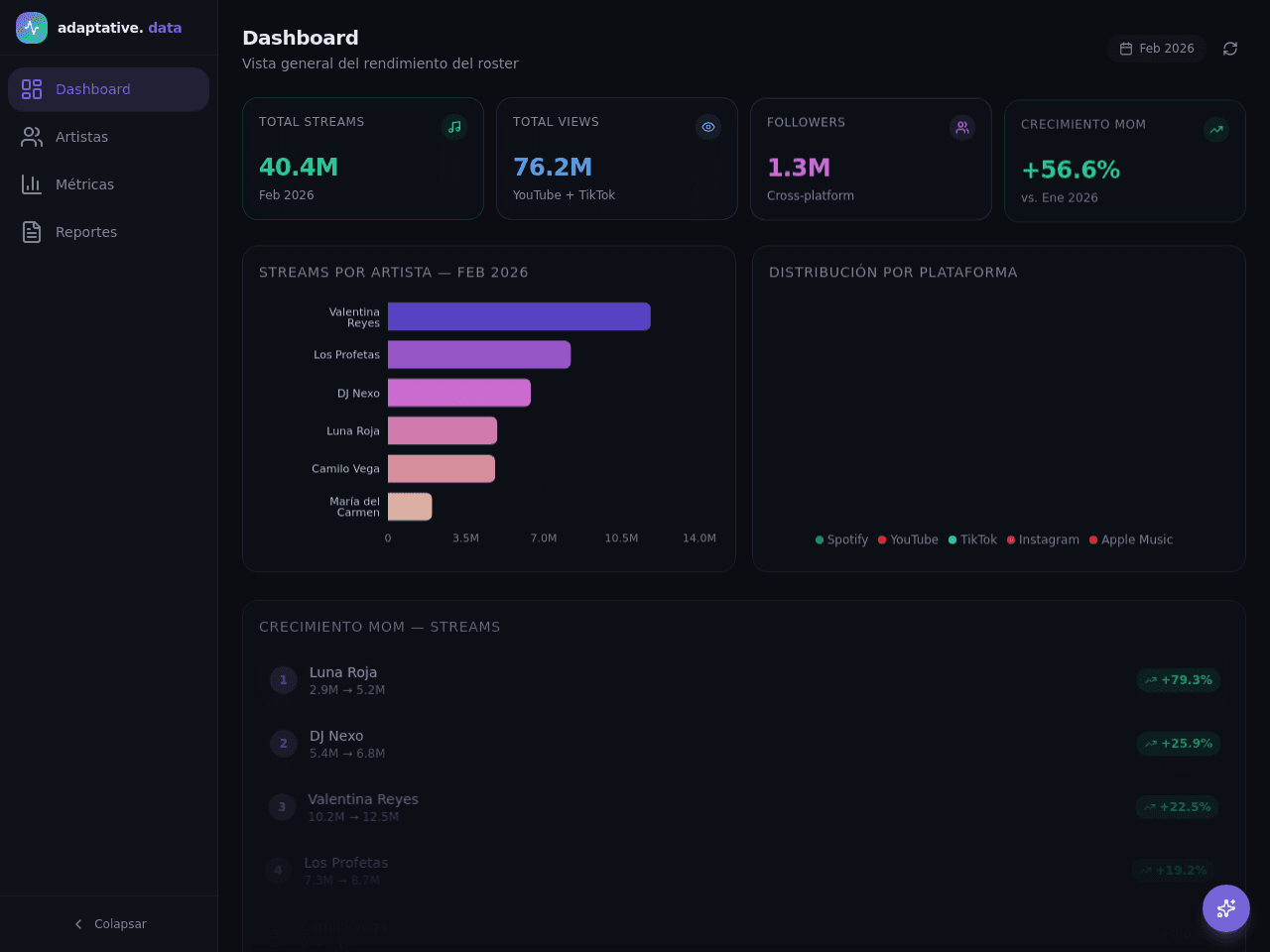Click the Distribución por Plataforma heading
Image resolution: width=1270 pixels, height=952 pixels.
[893, 273]
